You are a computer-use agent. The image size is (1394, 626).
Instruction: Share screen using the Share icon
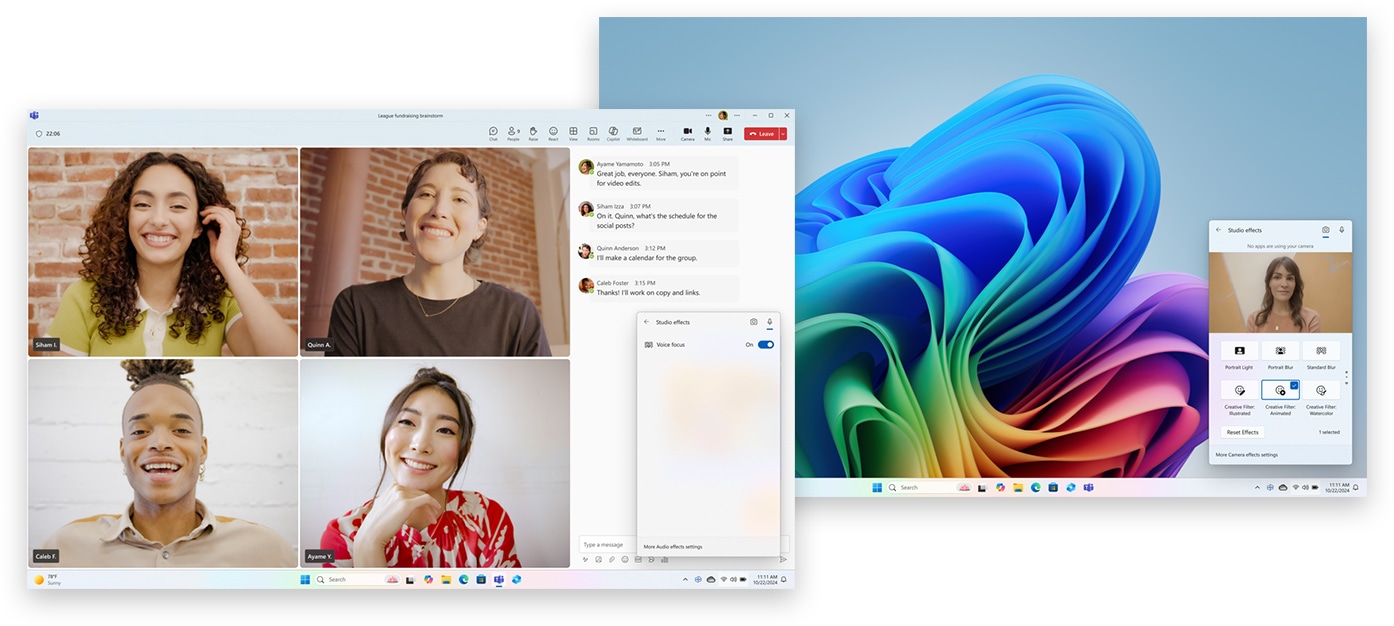(x=727, y=133)
